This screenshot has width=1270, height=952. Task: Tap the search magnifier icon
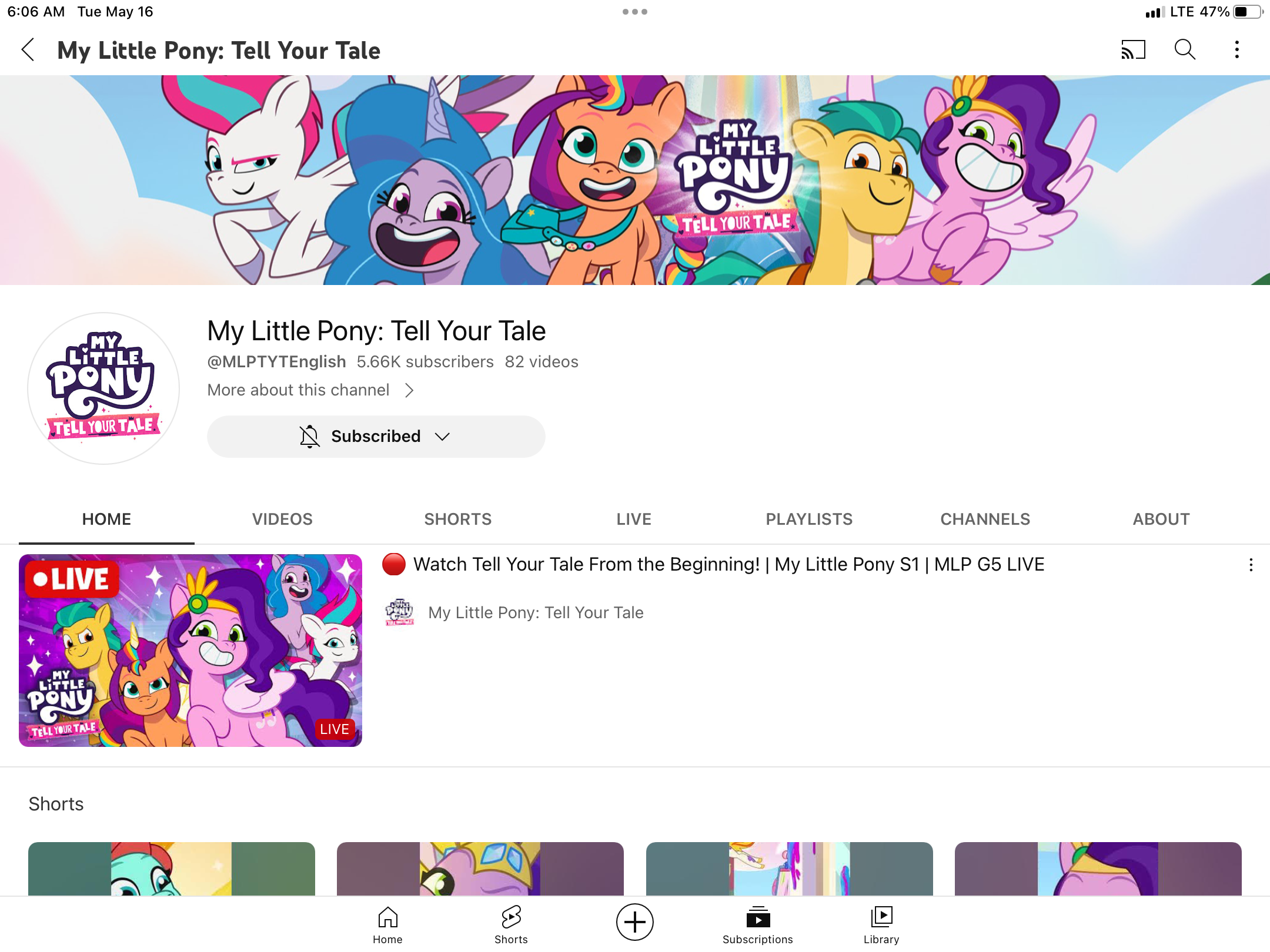1185,50
